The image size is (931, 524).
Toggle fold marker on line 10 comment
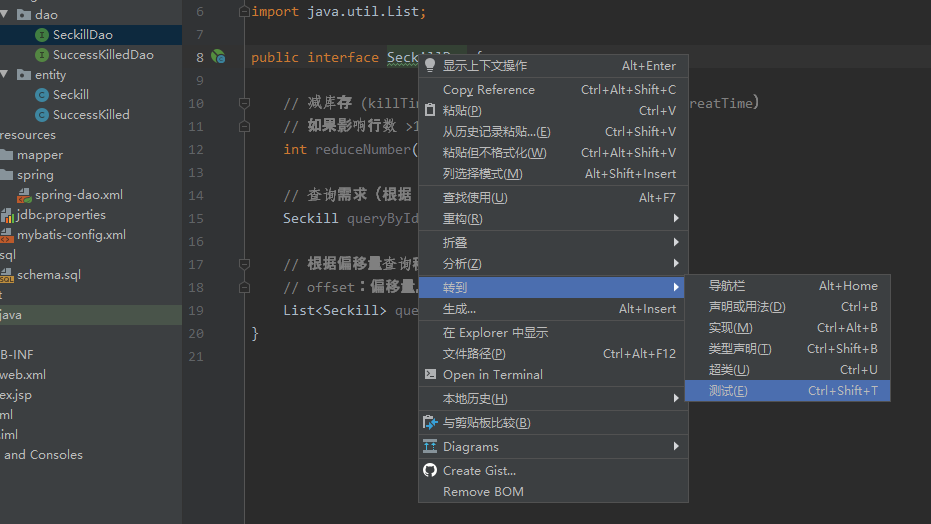click(x=243, y=103)
